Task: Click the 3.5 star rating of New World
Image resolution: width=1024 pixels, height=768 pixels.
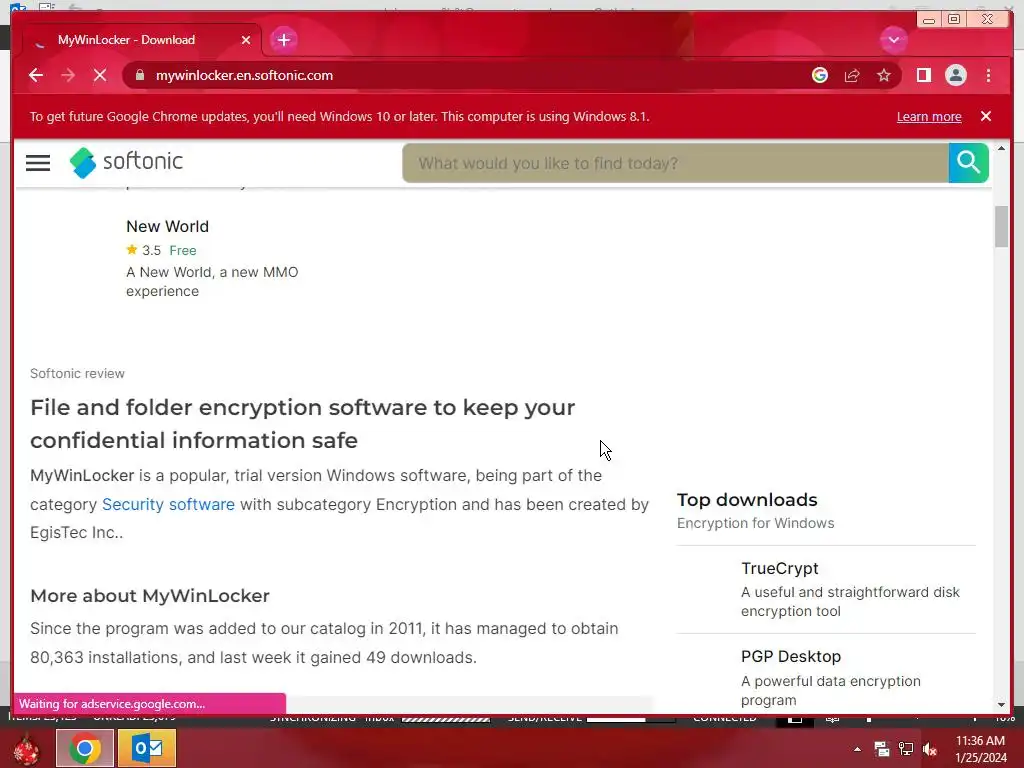Action: (x=144, y=250)
